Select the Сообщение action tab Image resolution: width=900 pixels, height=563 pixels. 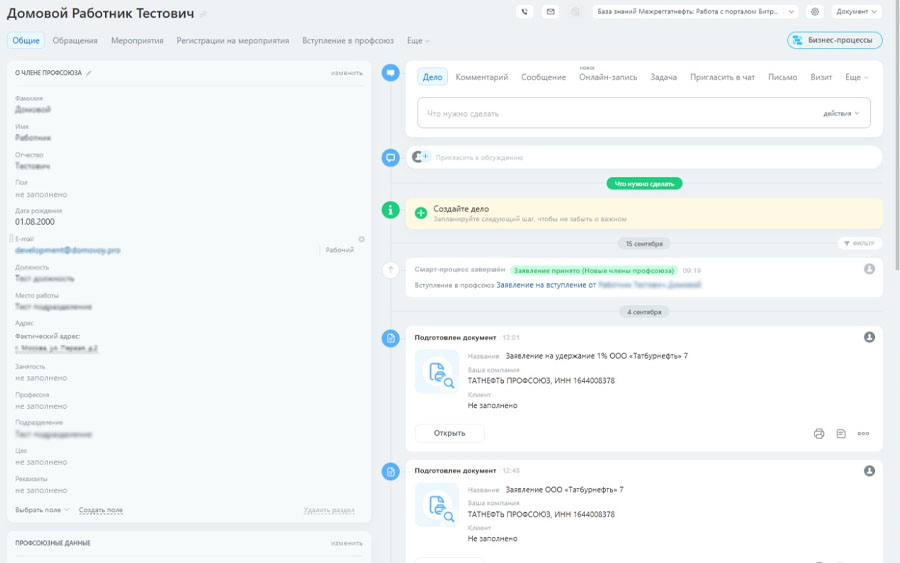click(543, 77)
